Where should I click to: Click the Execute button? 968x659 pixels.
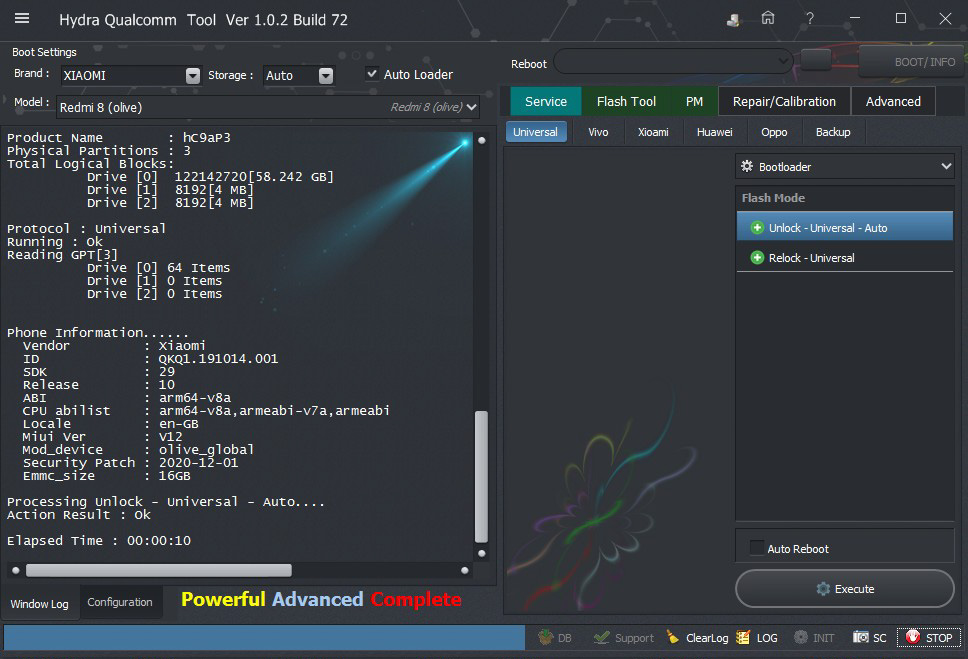[845, 589]
